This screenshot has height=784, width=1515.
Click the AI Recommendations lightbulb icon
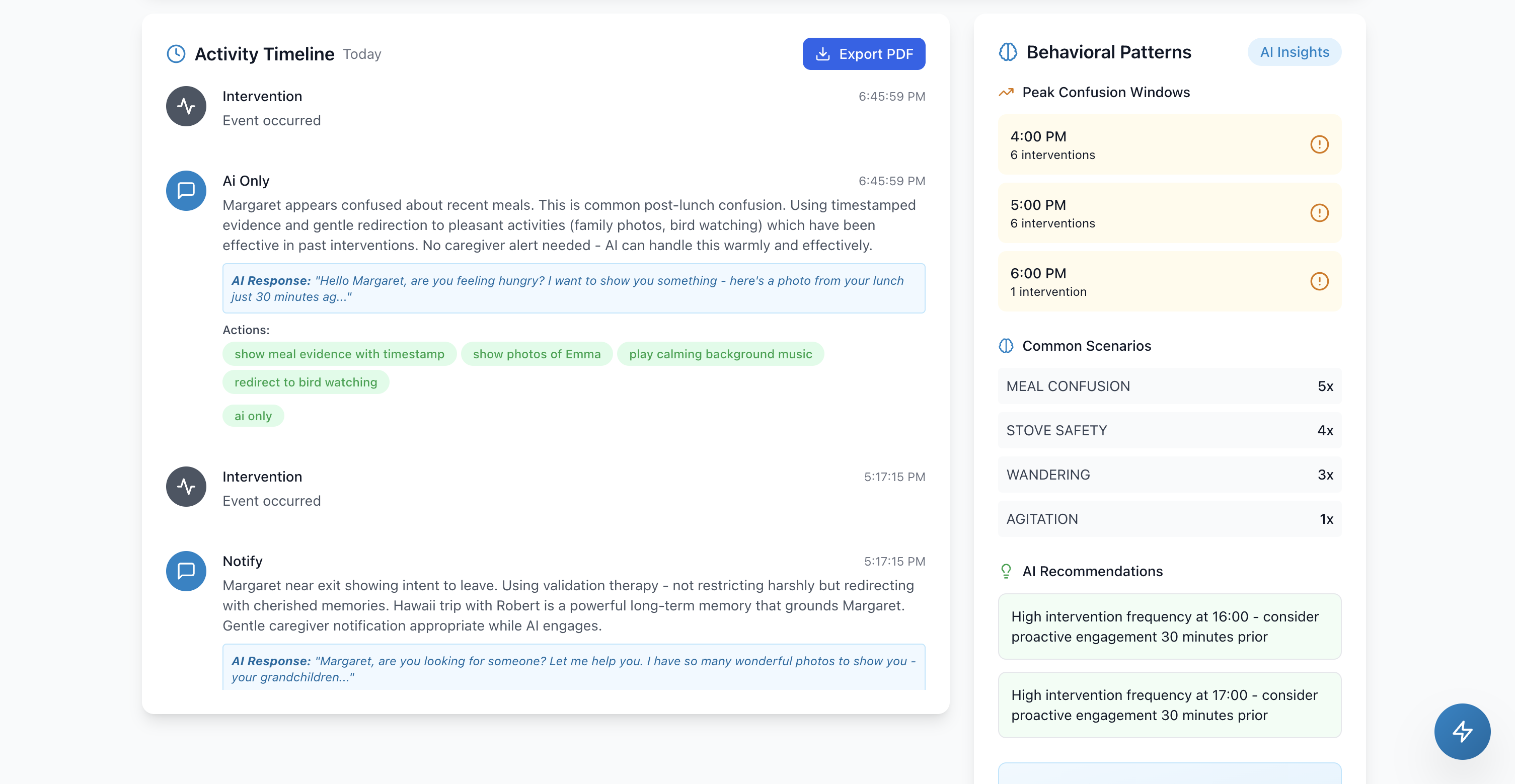click(x=1006, y=571)
